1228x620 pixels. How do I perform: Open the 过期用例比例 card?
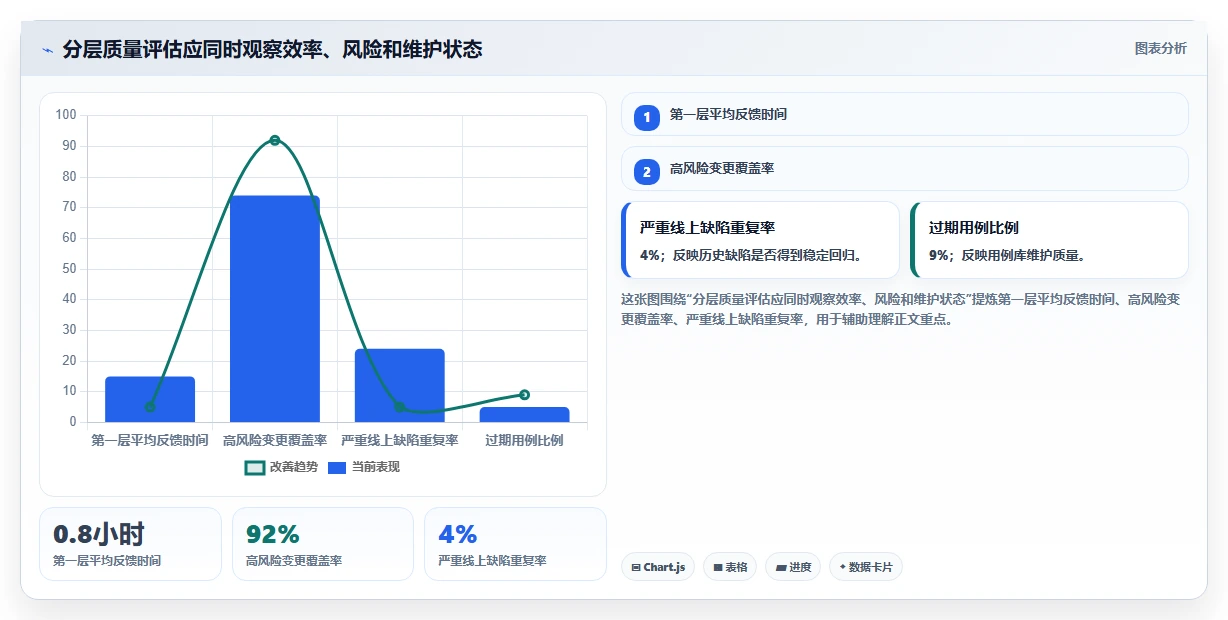click(x=1049, y=240)
